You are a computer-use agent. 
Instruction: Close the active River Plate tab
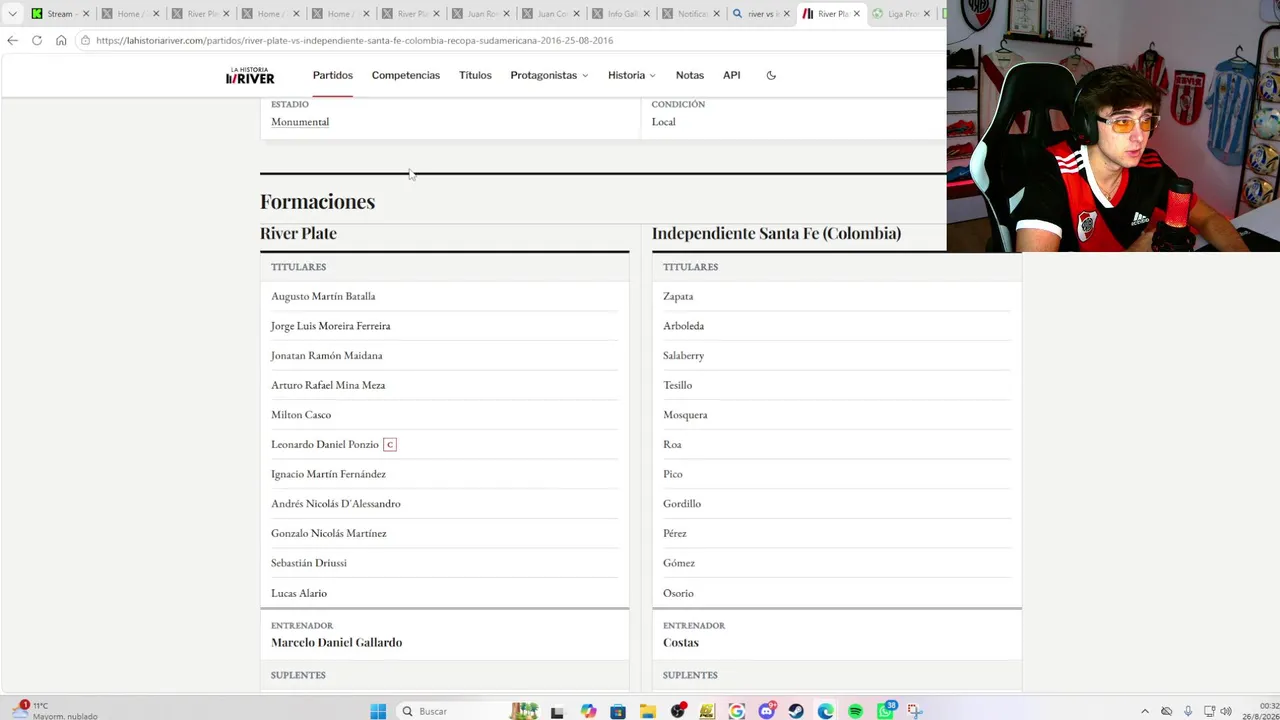tap(856, 14)
